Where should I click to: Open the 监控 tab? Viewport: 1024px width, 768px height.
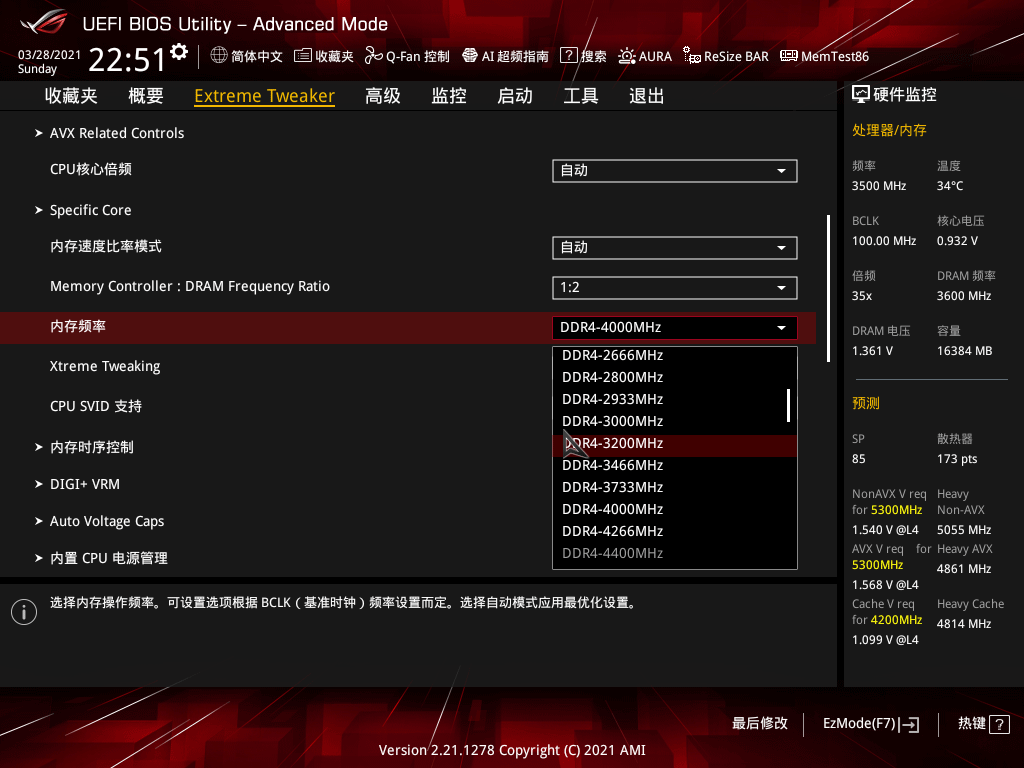(449, 96)
